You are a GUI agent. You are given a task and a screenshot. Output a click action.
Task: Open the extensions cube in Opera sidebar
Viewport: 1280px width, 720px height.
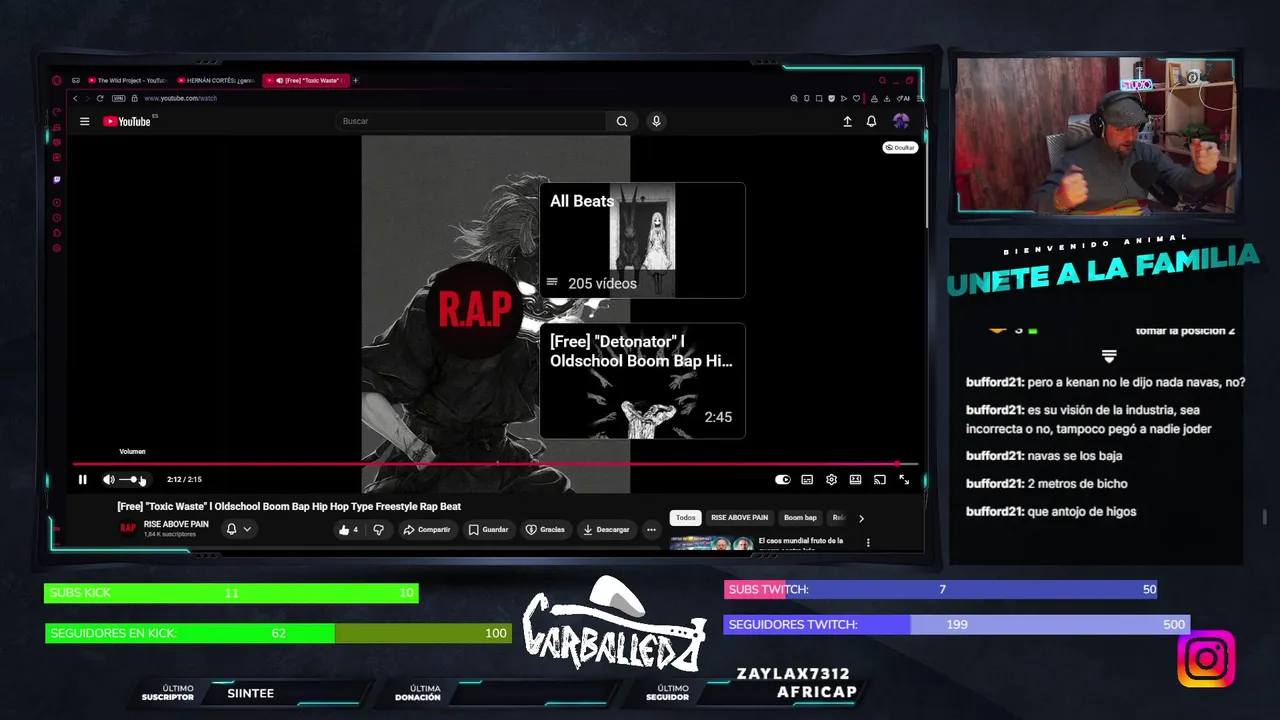[57, 232]
